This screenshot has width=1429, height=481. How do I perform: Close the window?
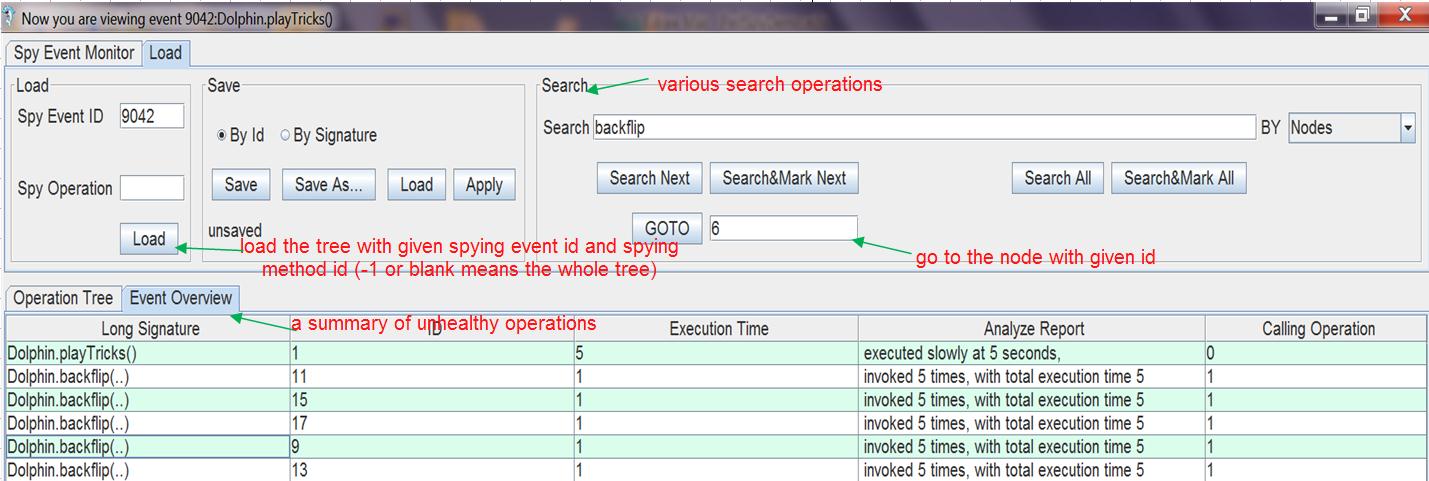(1402, 14)
